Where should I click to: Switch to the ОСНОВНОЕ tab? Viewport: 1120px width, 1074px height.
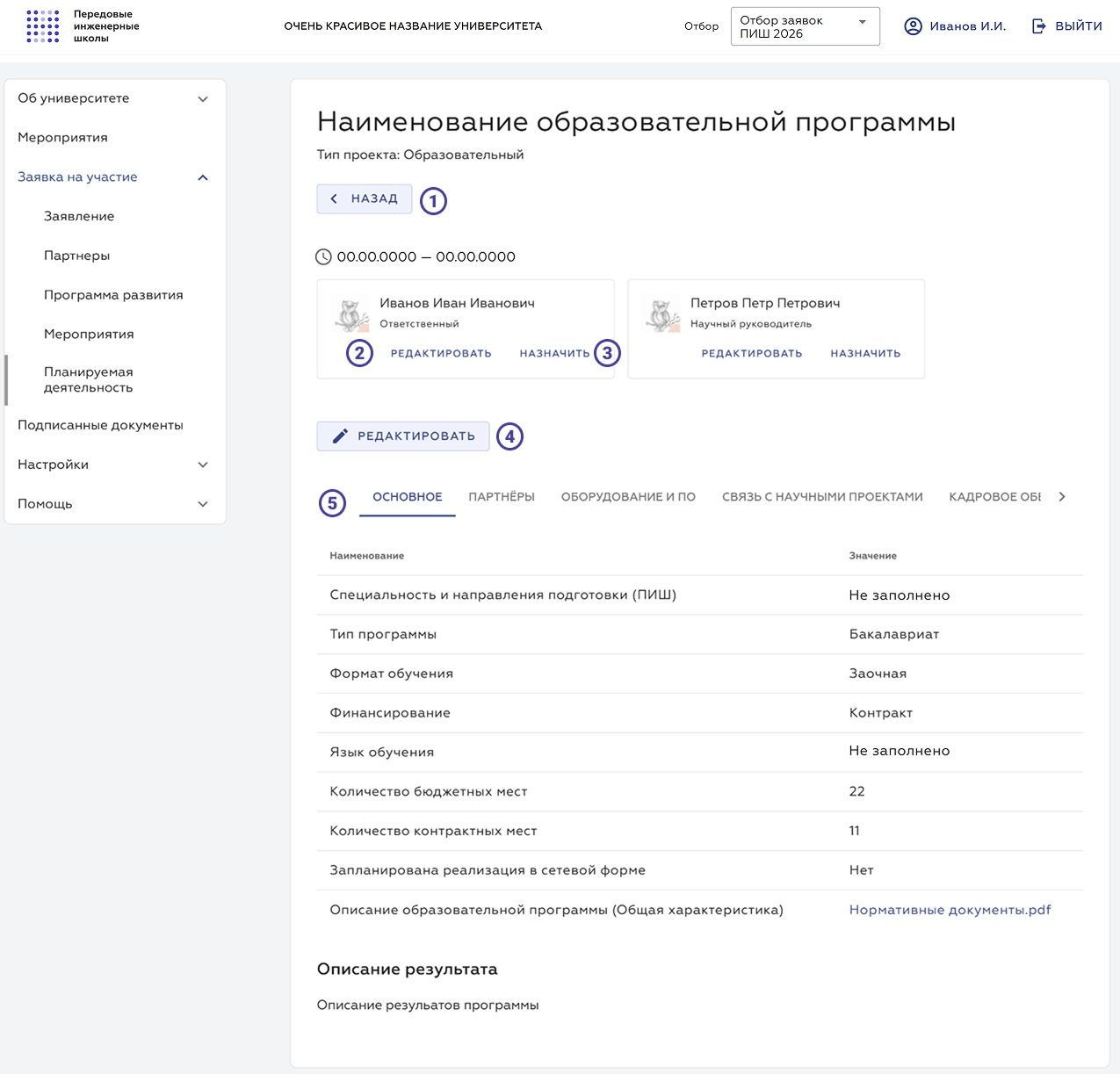click(408, 497)
